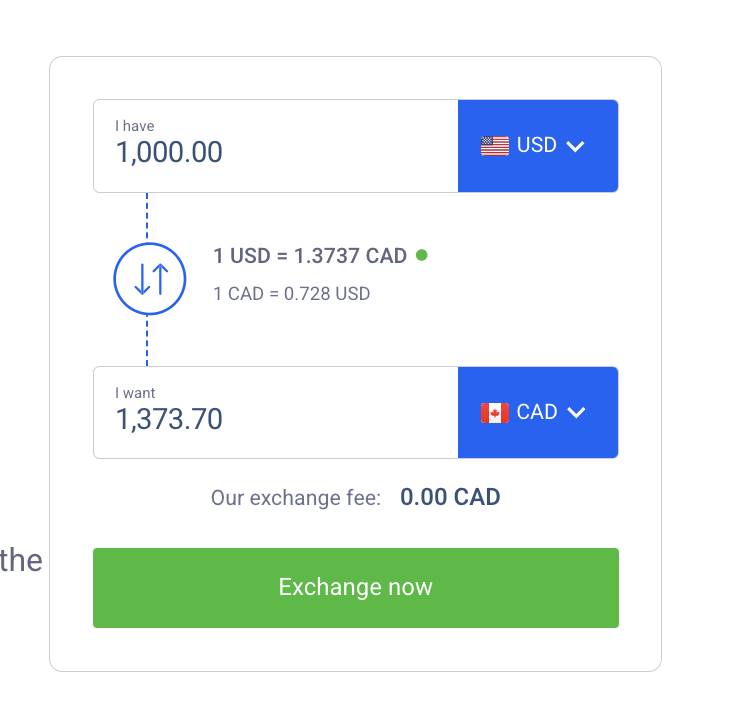Viewport: 744px width, 724px height.
Task: Expand the CAD chevron arrow
Action: tap(576, 413)
